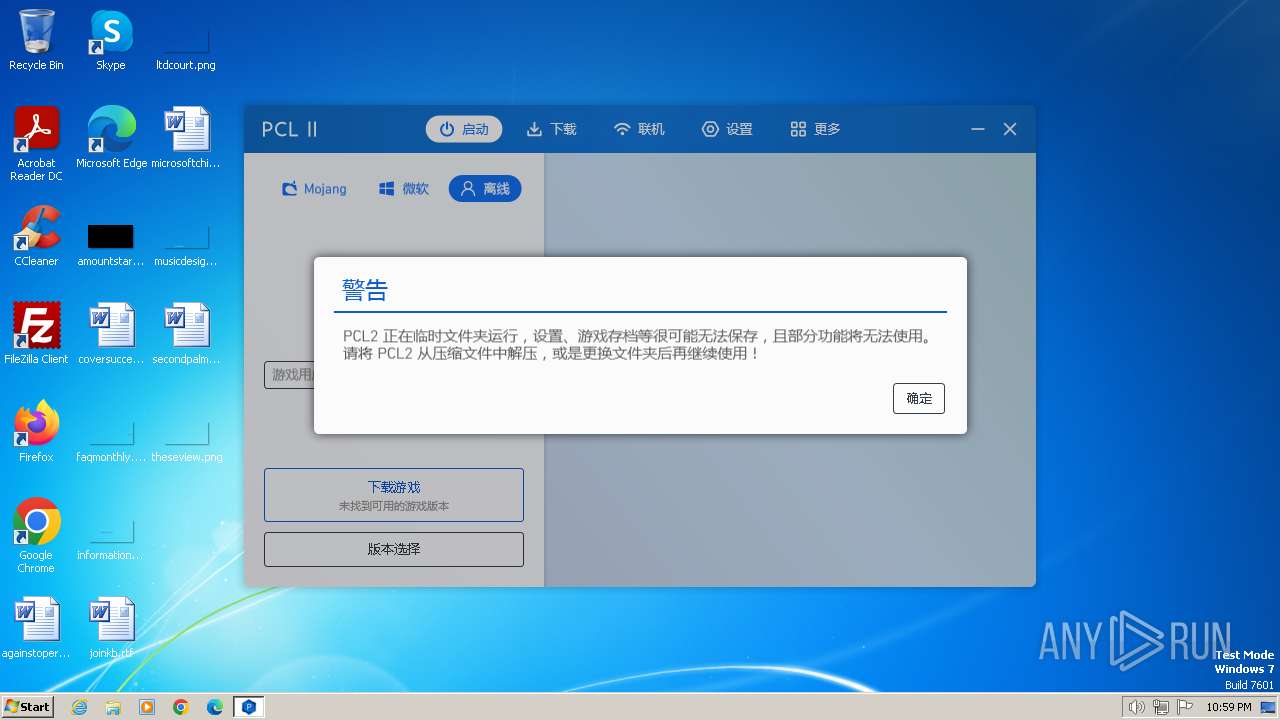This screenshot has width=1280, height=720.
Task: Select the Mojang login option
Action: coord(314,188)
